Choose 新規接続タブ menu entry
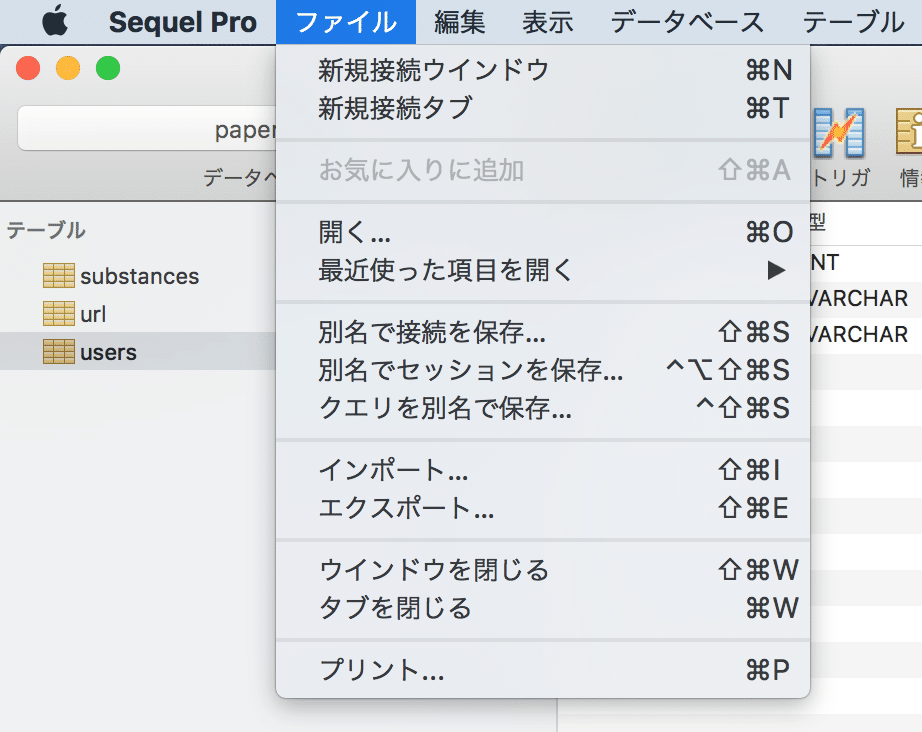The width and height of the screenshot is (922, 732). 543,108
